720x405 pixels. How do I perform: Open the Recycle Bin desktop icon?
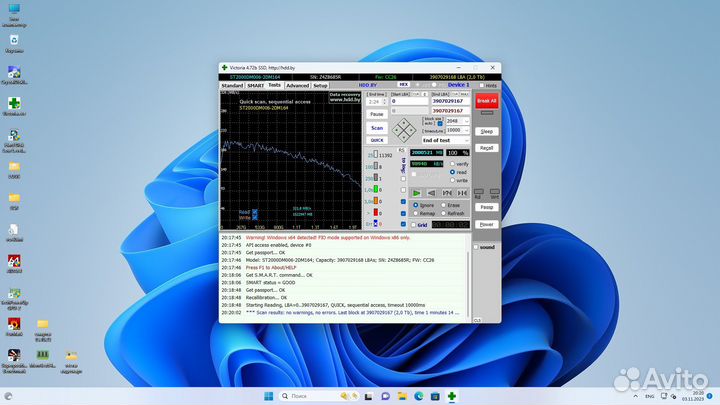point(14,44)
